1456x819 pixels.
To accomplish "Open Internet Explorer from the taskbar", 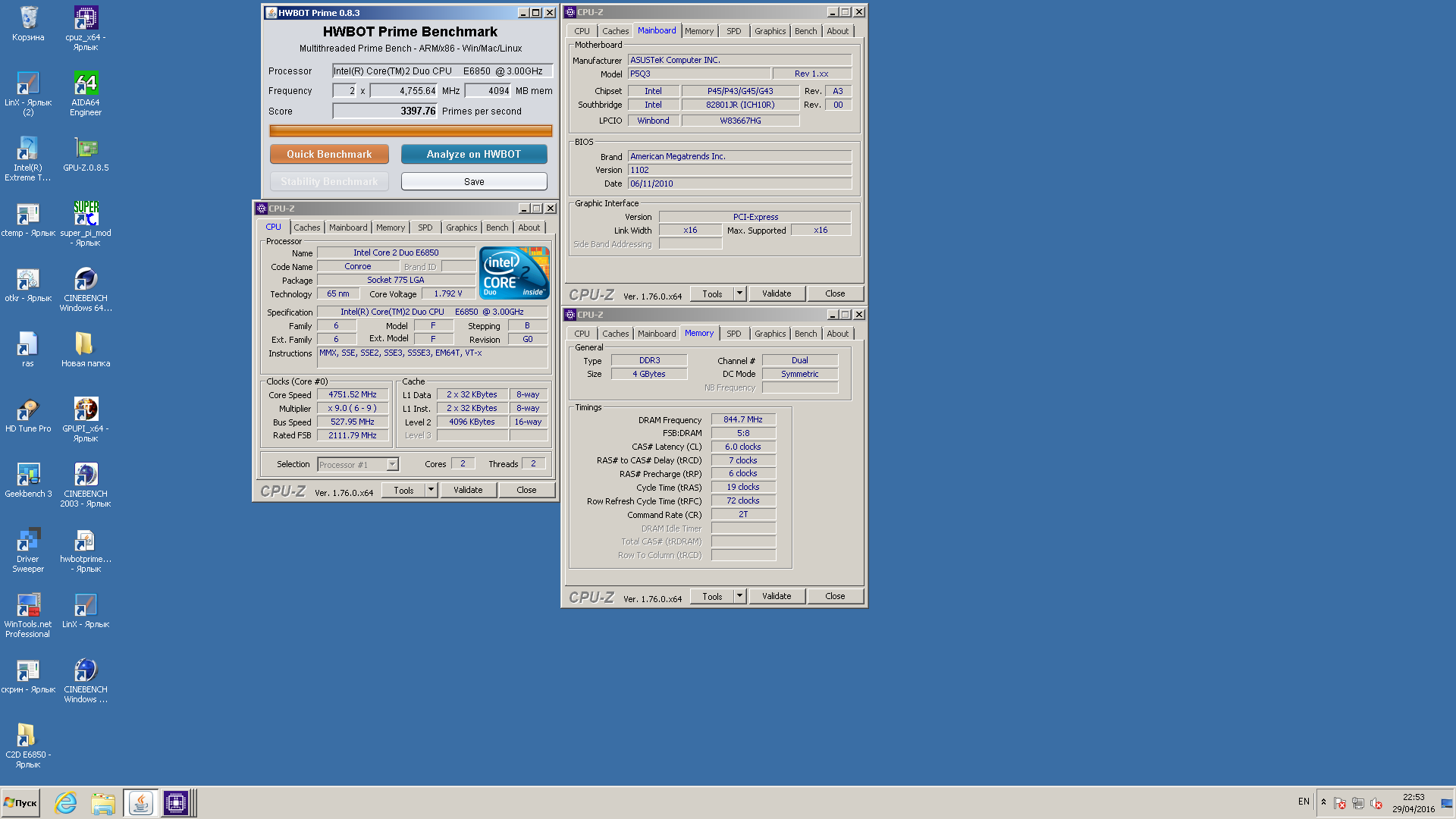I will (x=66, y=803).
